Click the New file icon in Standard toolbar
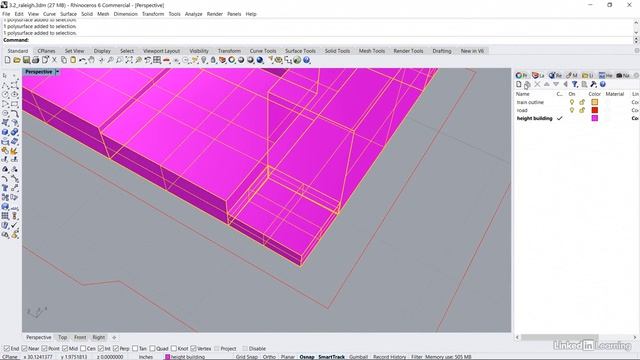640x360 pixels. (7, 60)
